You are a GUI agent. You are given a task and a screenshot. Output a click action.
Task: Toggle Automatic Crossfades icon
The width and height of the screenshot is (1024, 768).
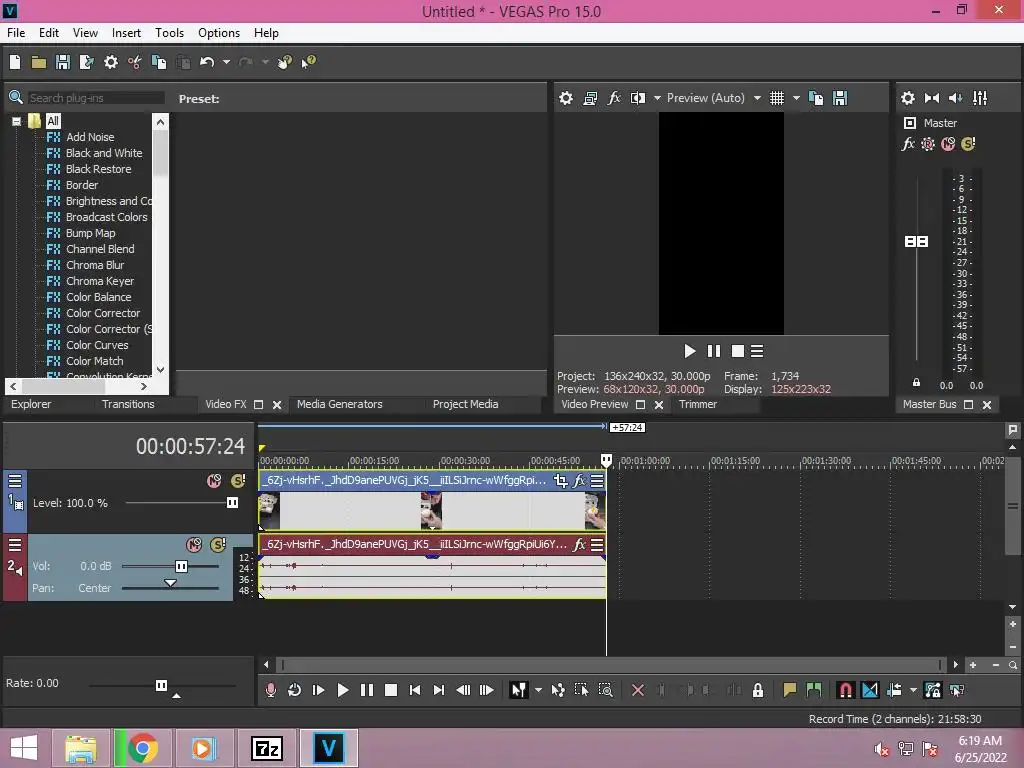870,690
